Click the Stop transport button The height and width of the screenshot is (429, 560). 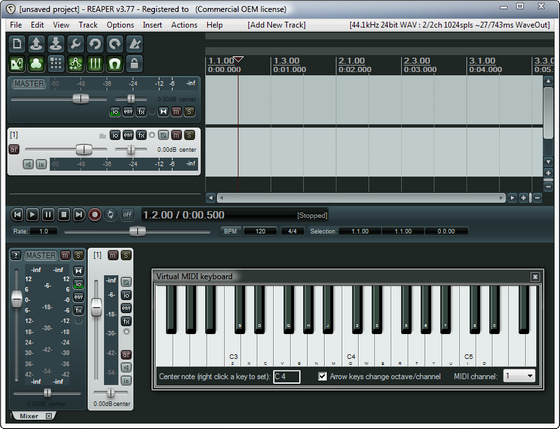pos(64,215)
